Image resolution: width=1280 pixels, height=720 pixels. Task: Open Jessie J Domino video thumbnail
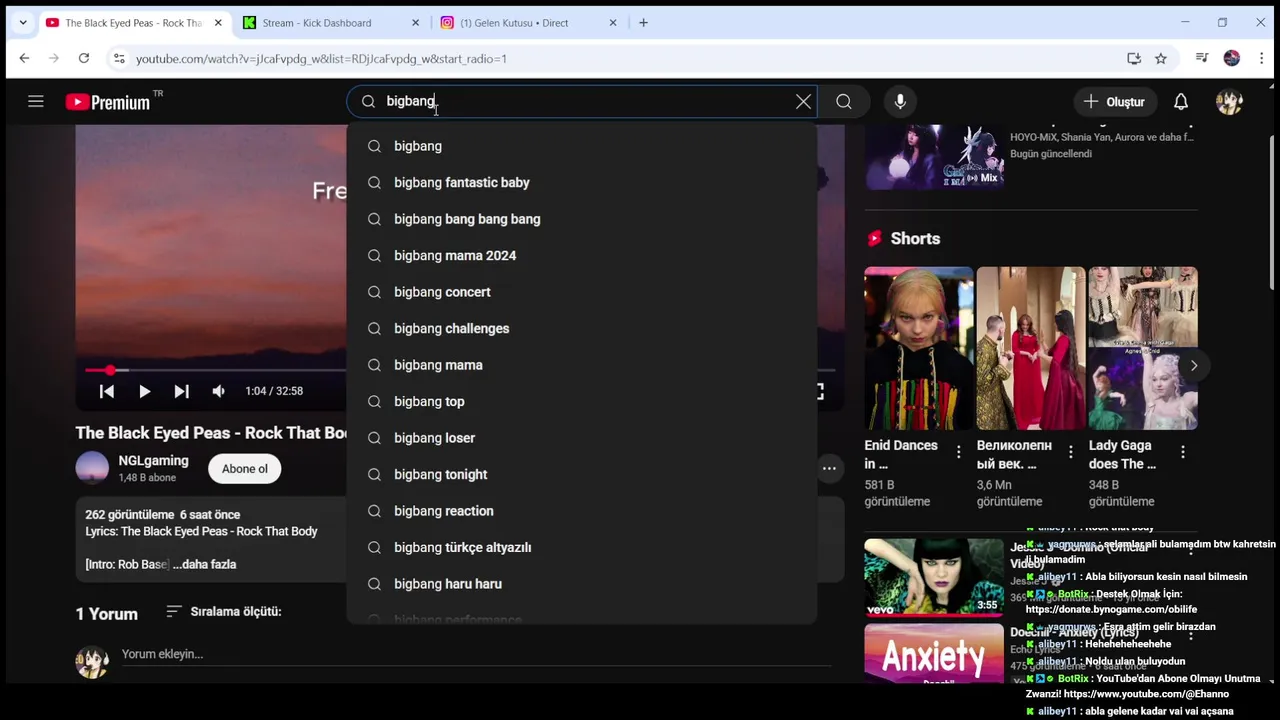point(933,577)
